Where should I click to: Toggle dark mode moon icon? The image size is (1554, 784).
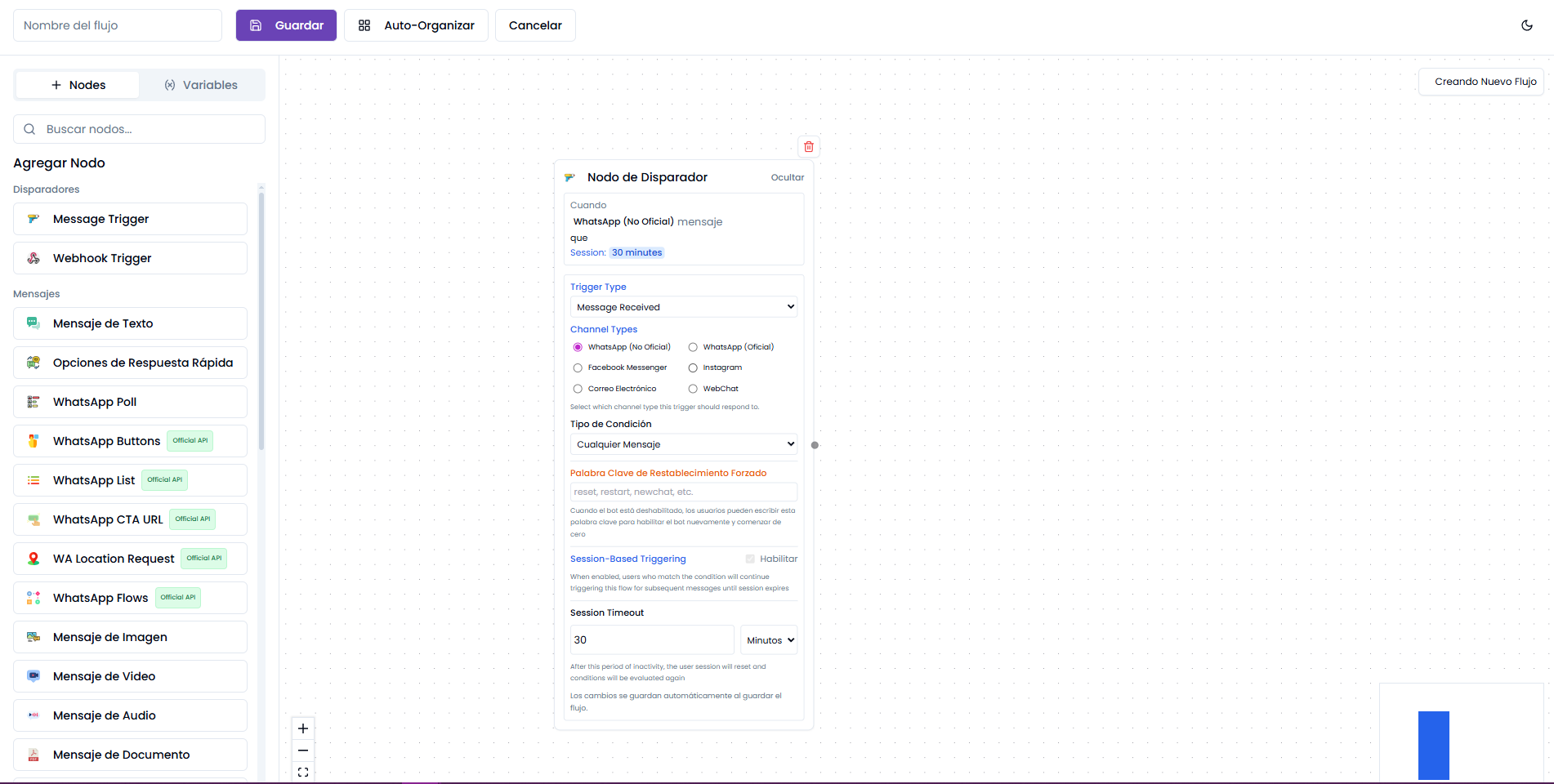coord(1526,25)
